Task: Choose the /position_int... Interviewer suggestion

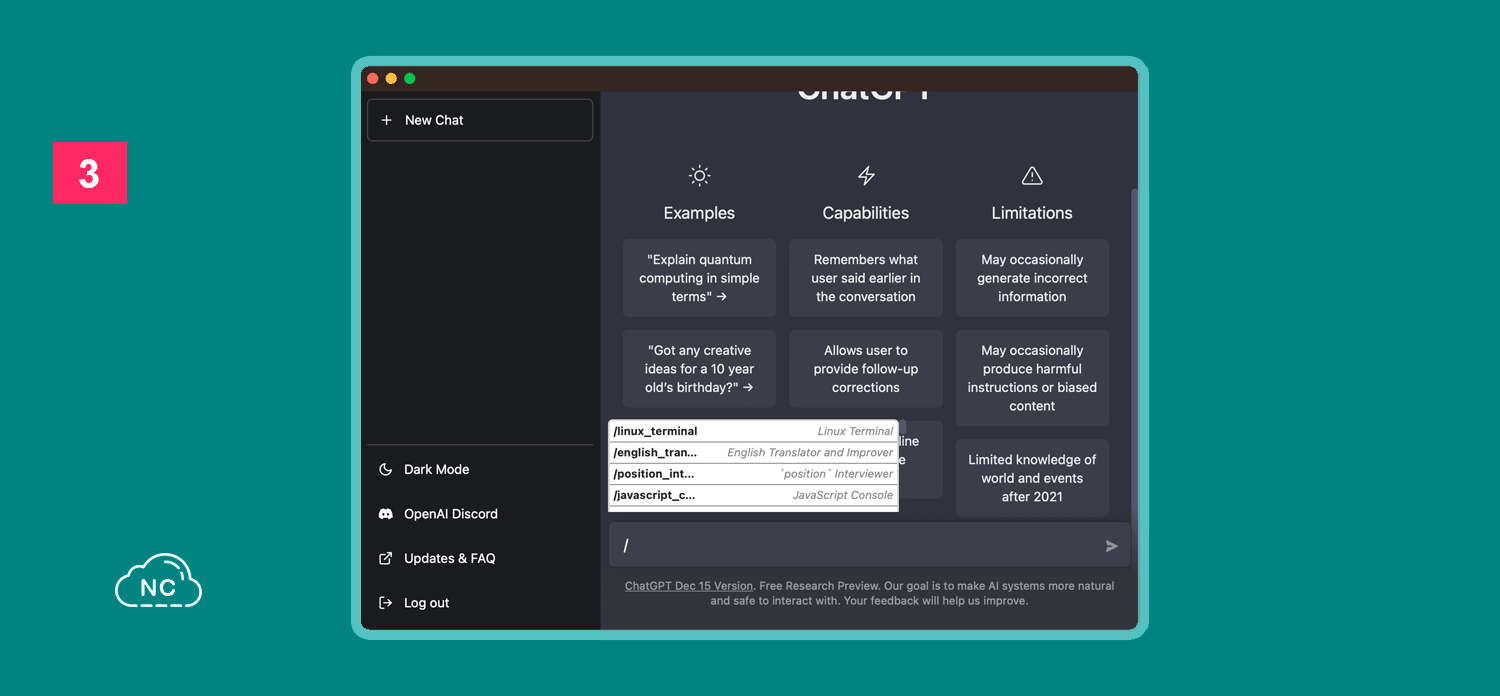Action: tap(753, 474)
